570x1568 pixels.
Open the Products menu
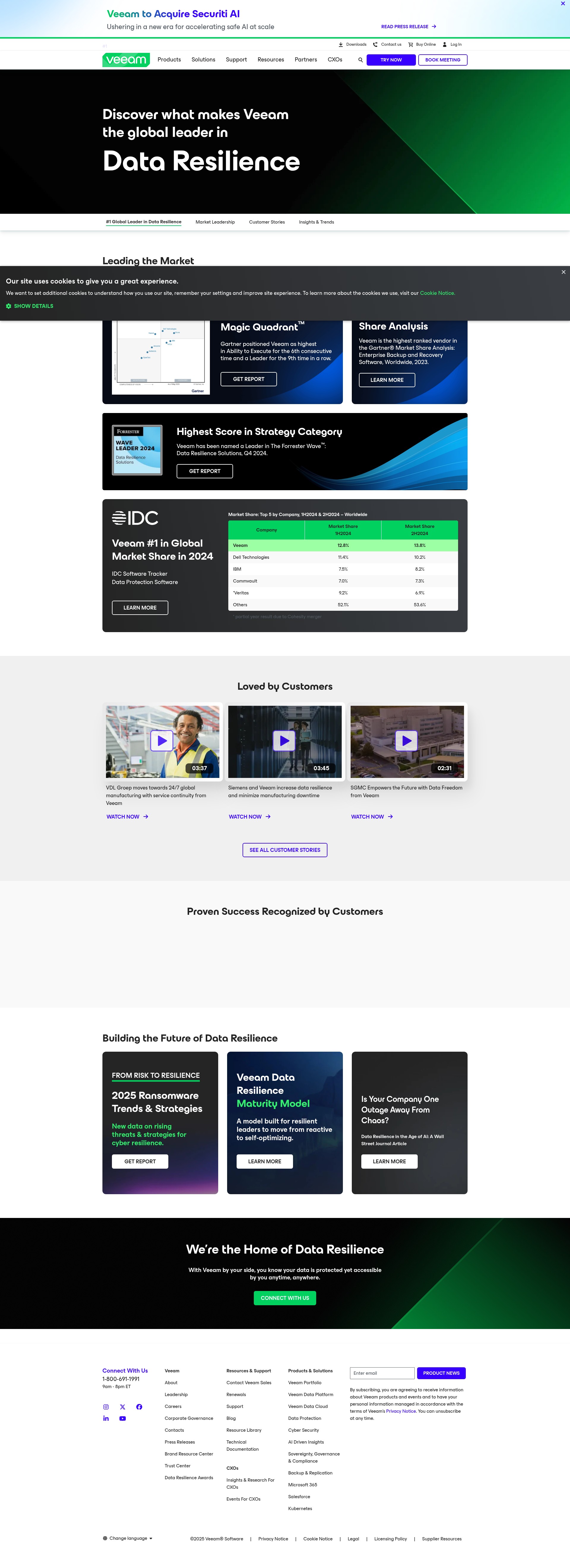pyautogui.click(x=169, y=60)
